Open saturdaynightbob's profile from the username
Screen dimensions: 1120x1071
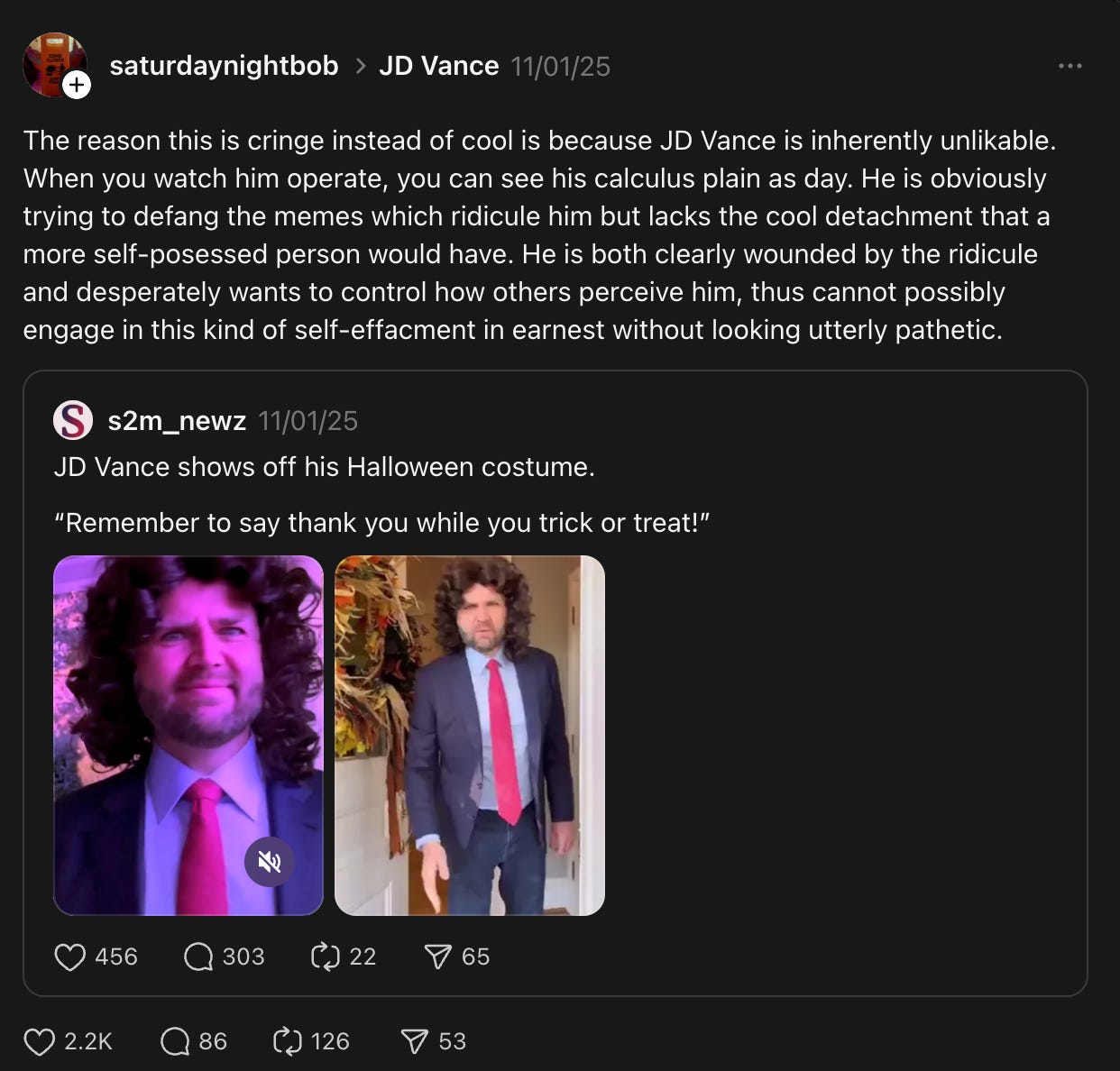[x=223, y=65]
